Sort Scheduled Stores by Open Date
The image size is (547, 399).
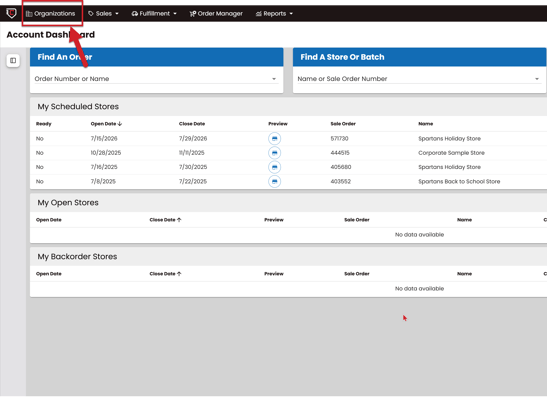click(106, 124)
